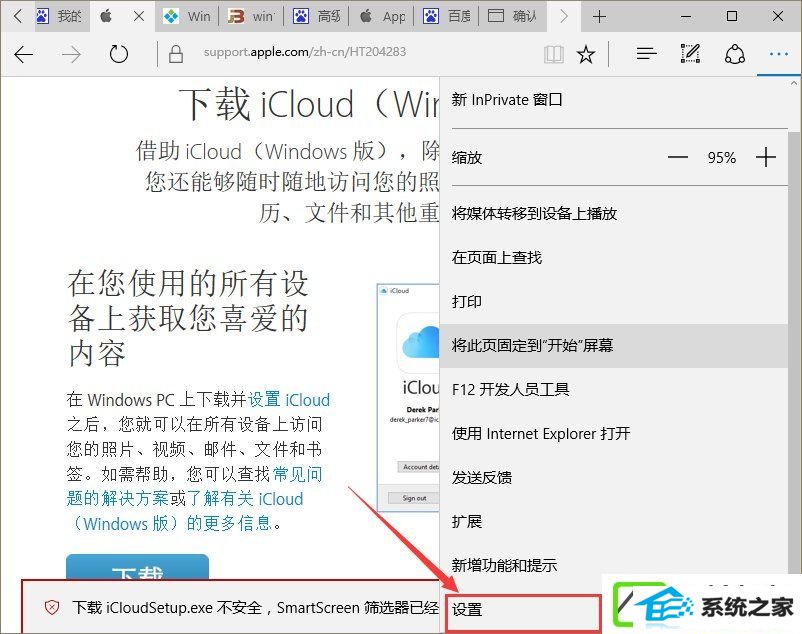
Task: Select 将媒体转移到设备上播放
Action: (613, 213)
